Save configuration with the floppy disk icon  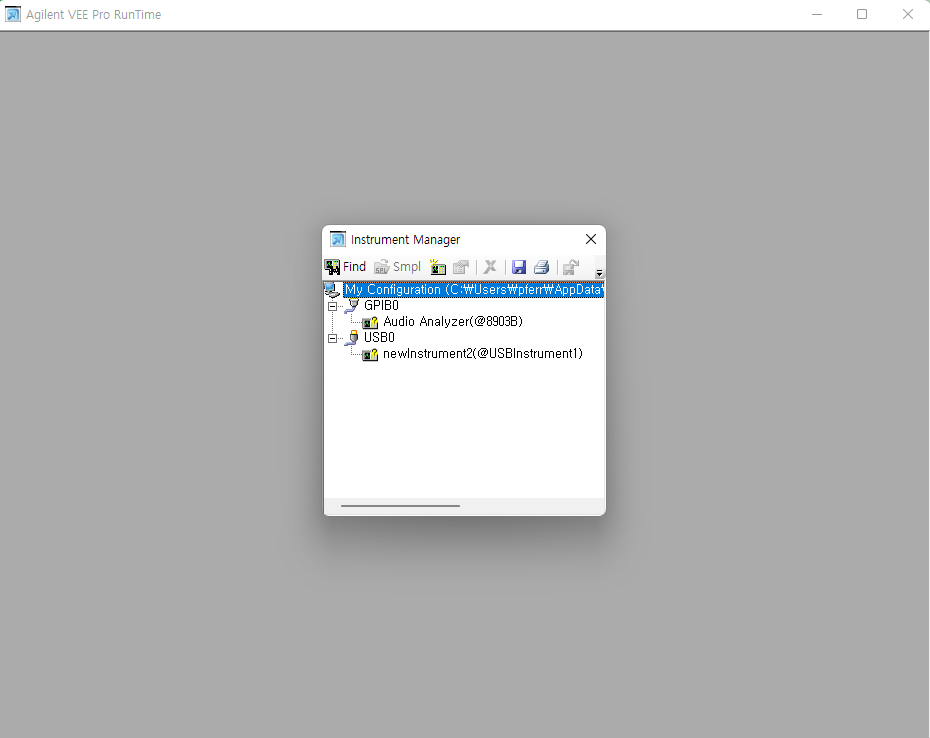click(x=519, y=267)
